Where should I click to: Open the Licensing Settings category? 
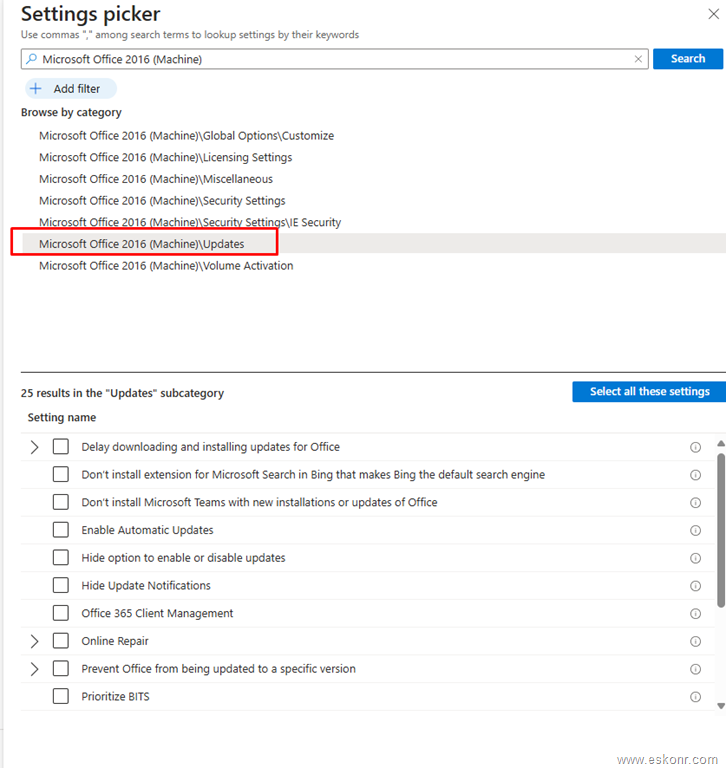point(165,158)
